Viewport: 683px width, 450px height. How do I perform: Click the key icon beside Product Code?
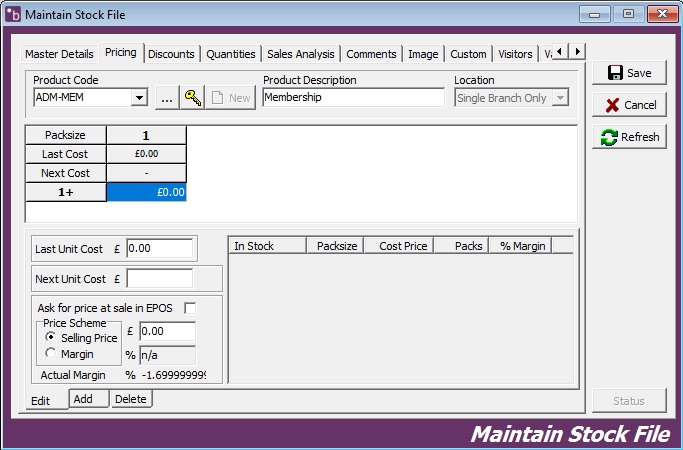pos(192,97)
